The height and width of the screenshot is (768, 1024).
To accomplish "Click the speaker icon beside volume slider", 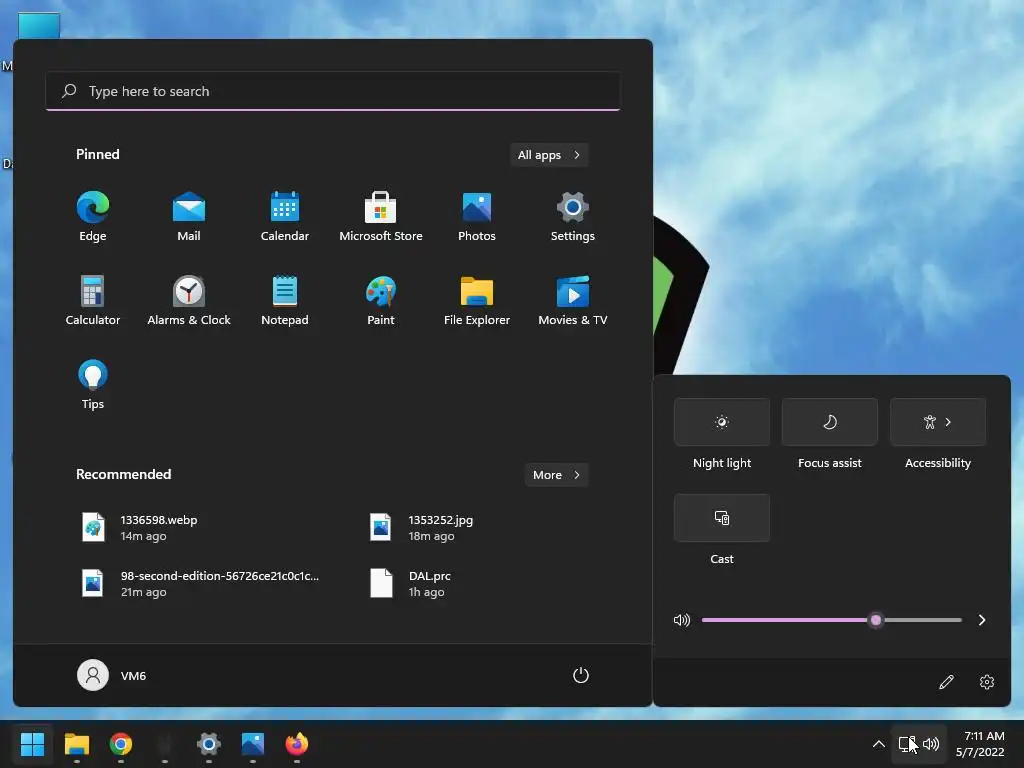I will pos(682,620).
